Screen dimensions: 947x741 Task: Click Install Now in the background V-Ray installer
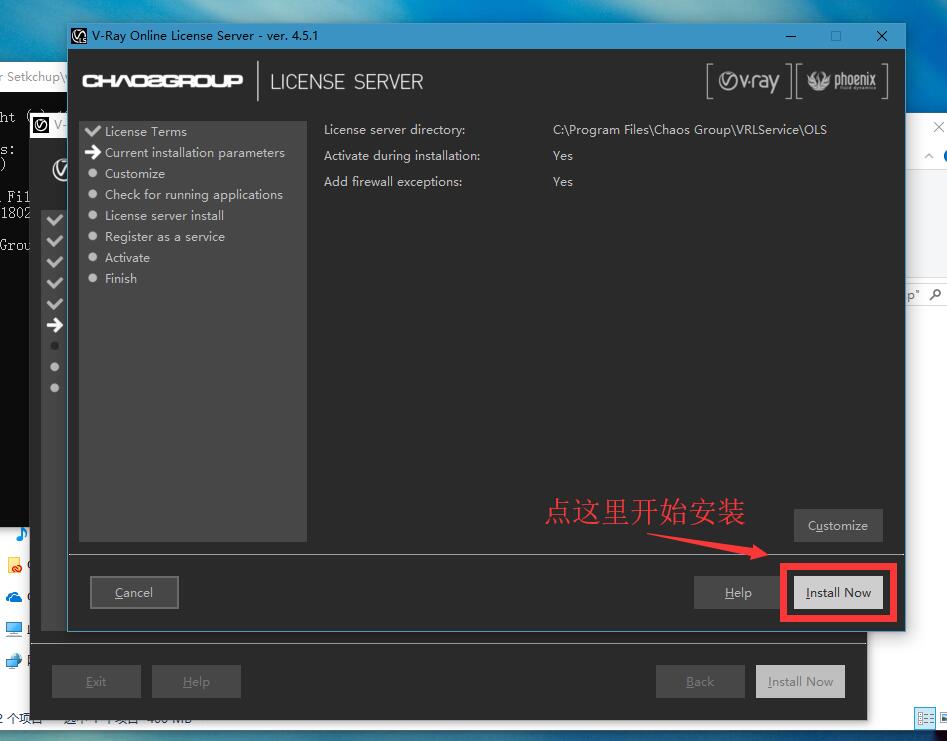(x=800, y=681)
